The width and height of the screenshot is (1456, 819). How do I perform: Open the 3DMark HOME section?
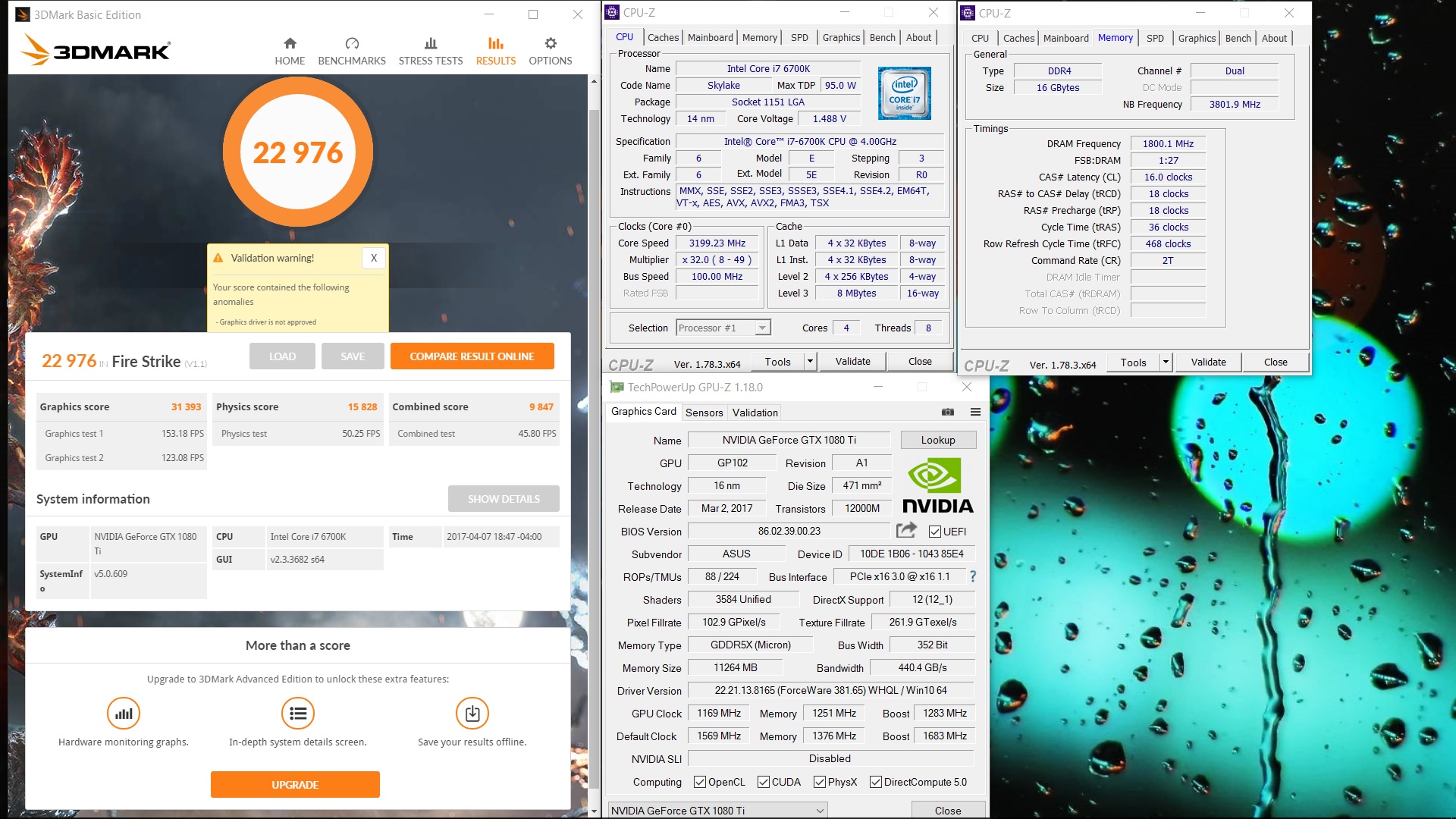(290, 52)
